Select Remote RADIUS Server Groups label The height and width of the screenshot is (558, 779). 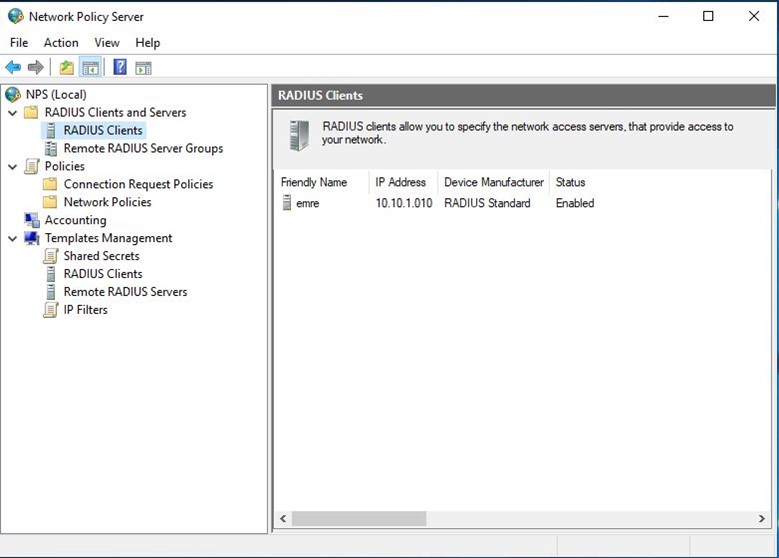143,148
